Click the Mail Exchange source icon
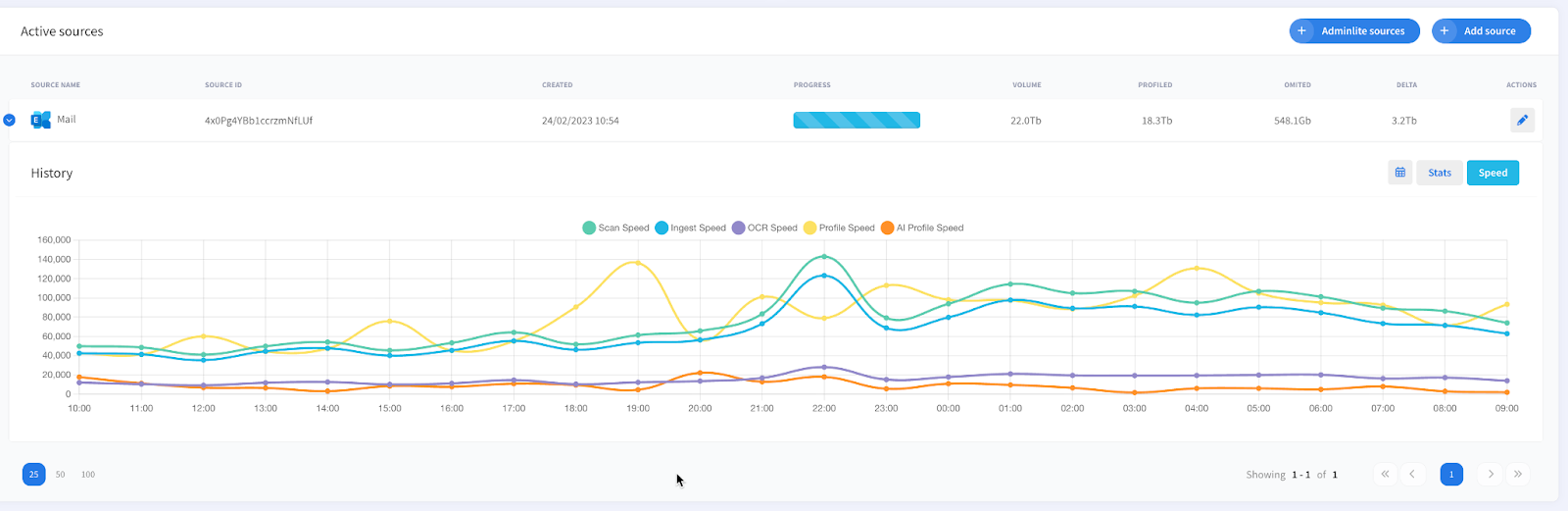 [40, 121]
